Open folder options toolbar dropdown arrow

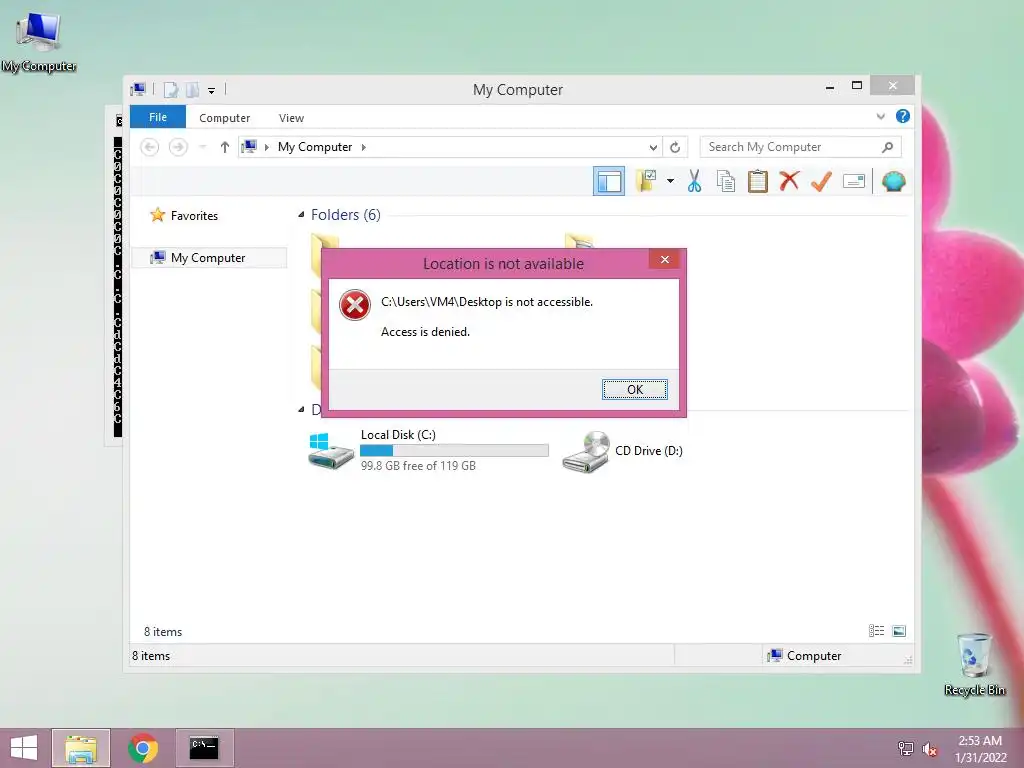tap(670, 181)
